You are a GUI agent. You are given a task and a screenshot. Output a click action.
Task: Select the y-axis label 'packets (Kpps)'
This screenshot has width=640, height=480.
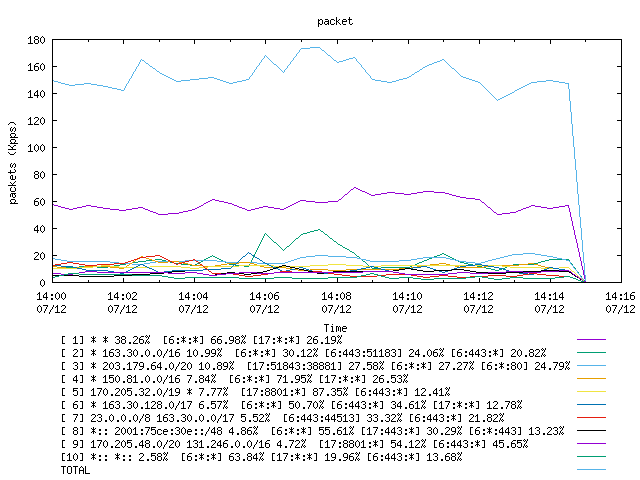[13, 162]
